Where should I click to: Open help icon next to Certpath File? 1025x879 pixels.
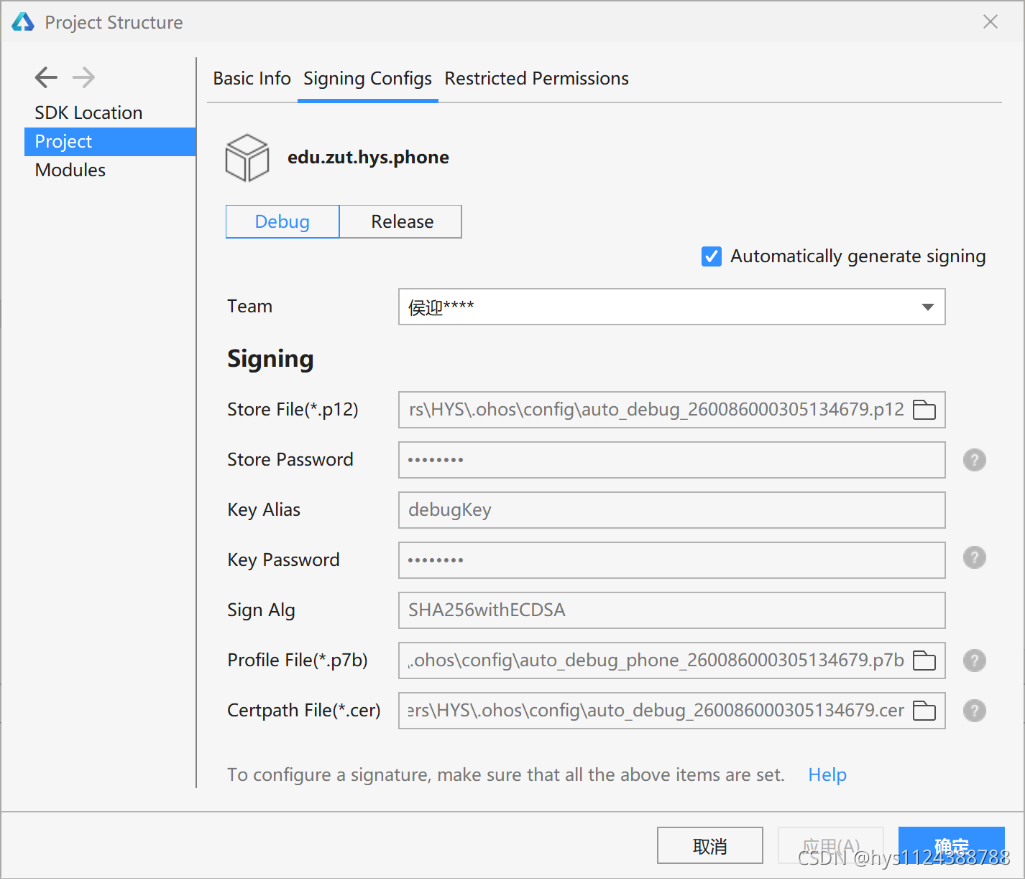click(974, 710)
